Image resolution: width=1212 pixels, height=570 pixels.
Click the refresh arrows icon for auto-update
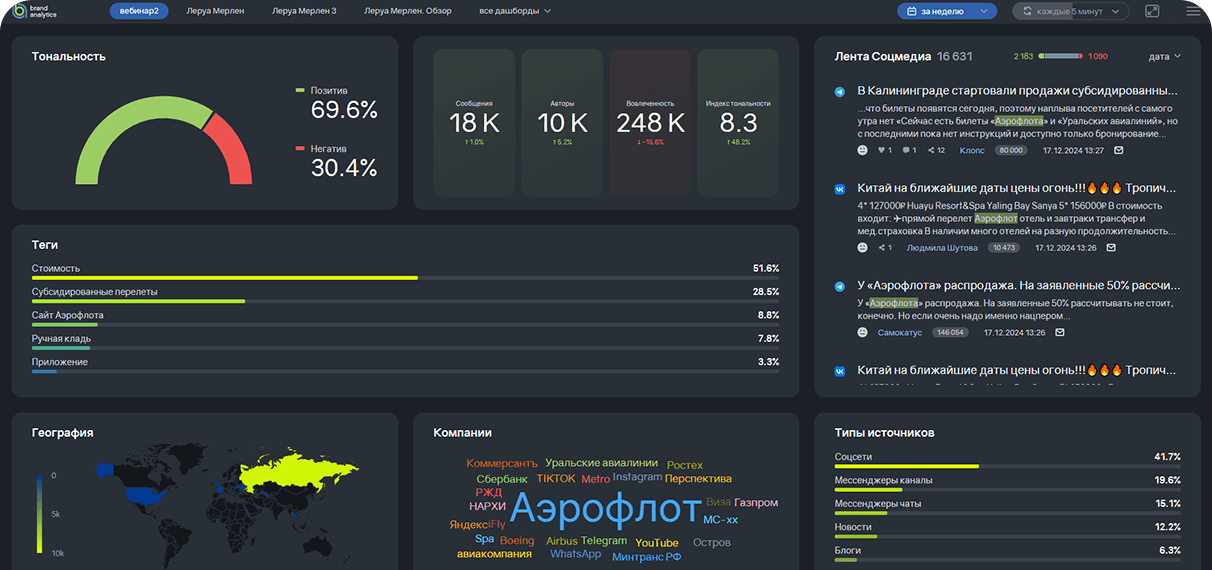(x=1025, y=11)
